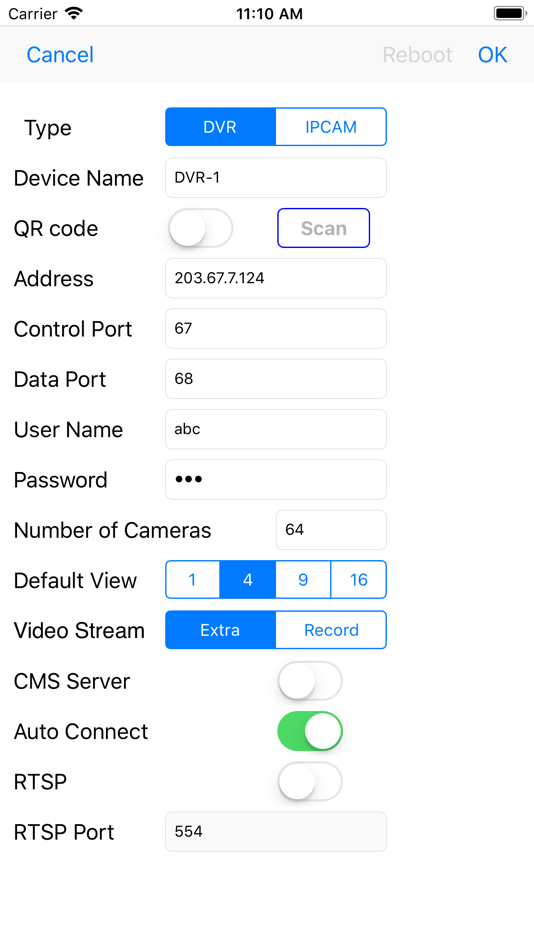Tap the 11:10 AM clock
Screen dimensions: 534x950
269,13
